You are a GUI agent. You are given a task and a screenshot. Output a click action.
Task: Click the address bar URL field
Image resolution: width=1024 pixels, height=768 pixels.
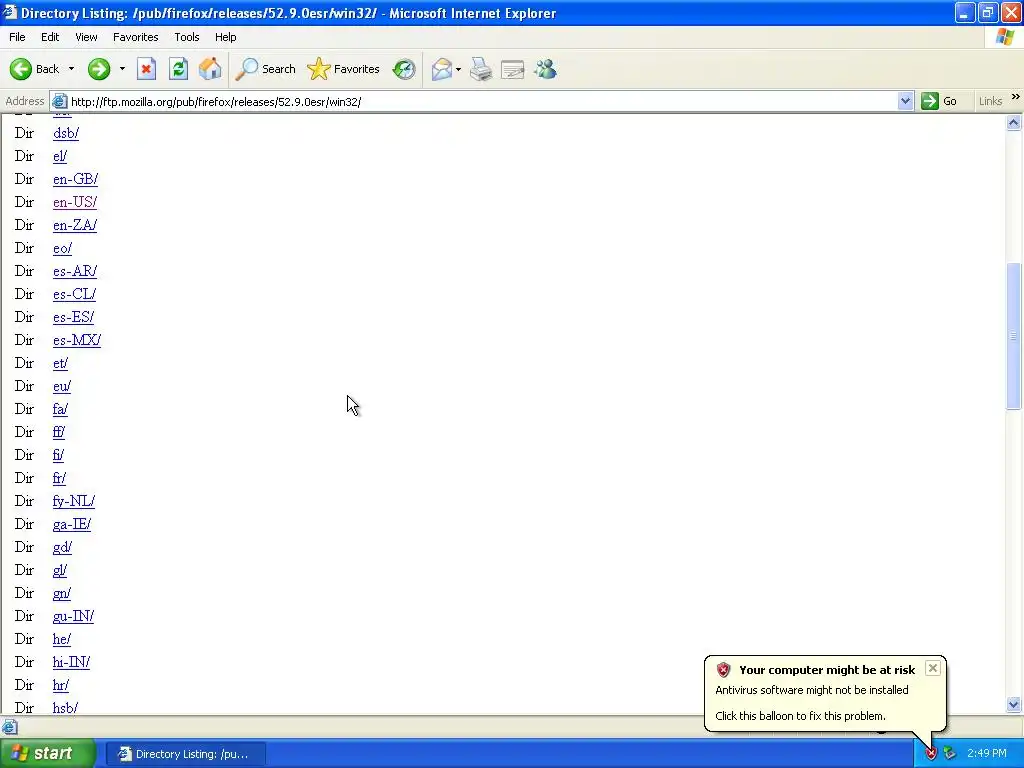(483, 101)
